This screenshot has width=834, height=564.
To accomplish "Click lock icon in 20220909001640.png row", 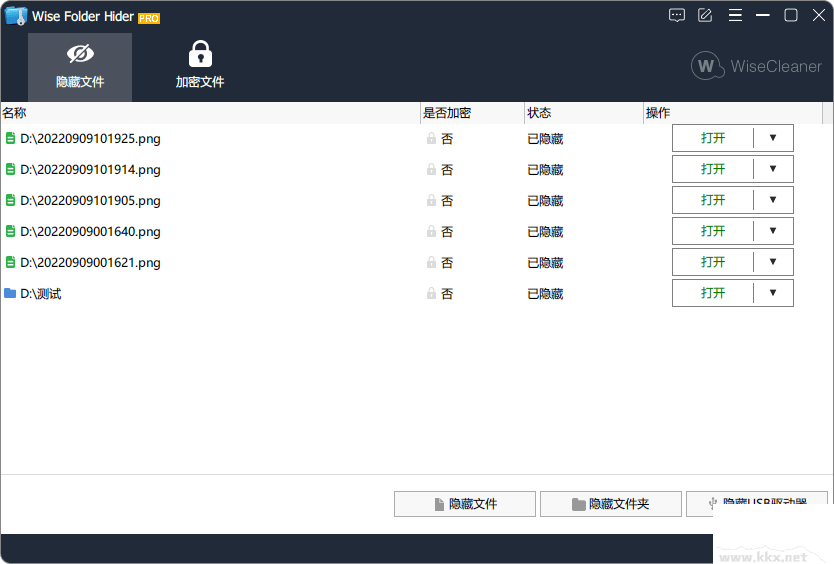I will [431, 231].
